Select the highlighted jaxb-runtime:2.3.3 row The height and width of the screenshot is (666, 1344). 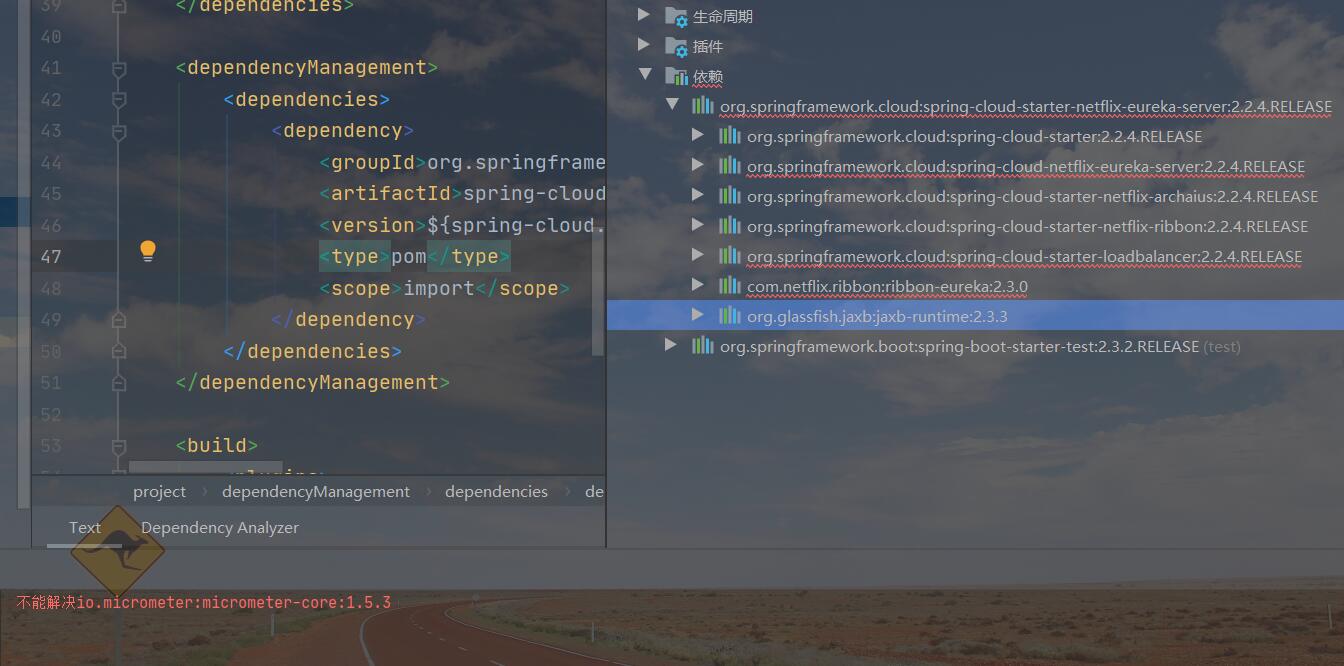coord(900,315)
